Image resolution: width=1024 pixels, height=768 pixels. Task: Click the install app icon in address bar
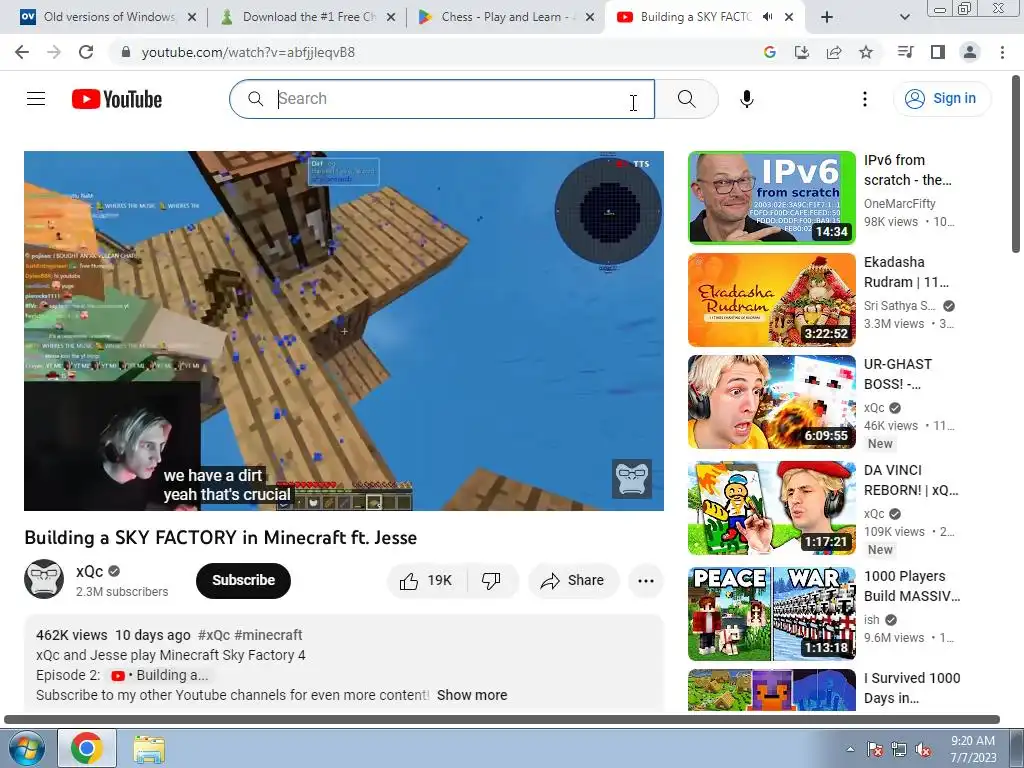pos(802,52)
